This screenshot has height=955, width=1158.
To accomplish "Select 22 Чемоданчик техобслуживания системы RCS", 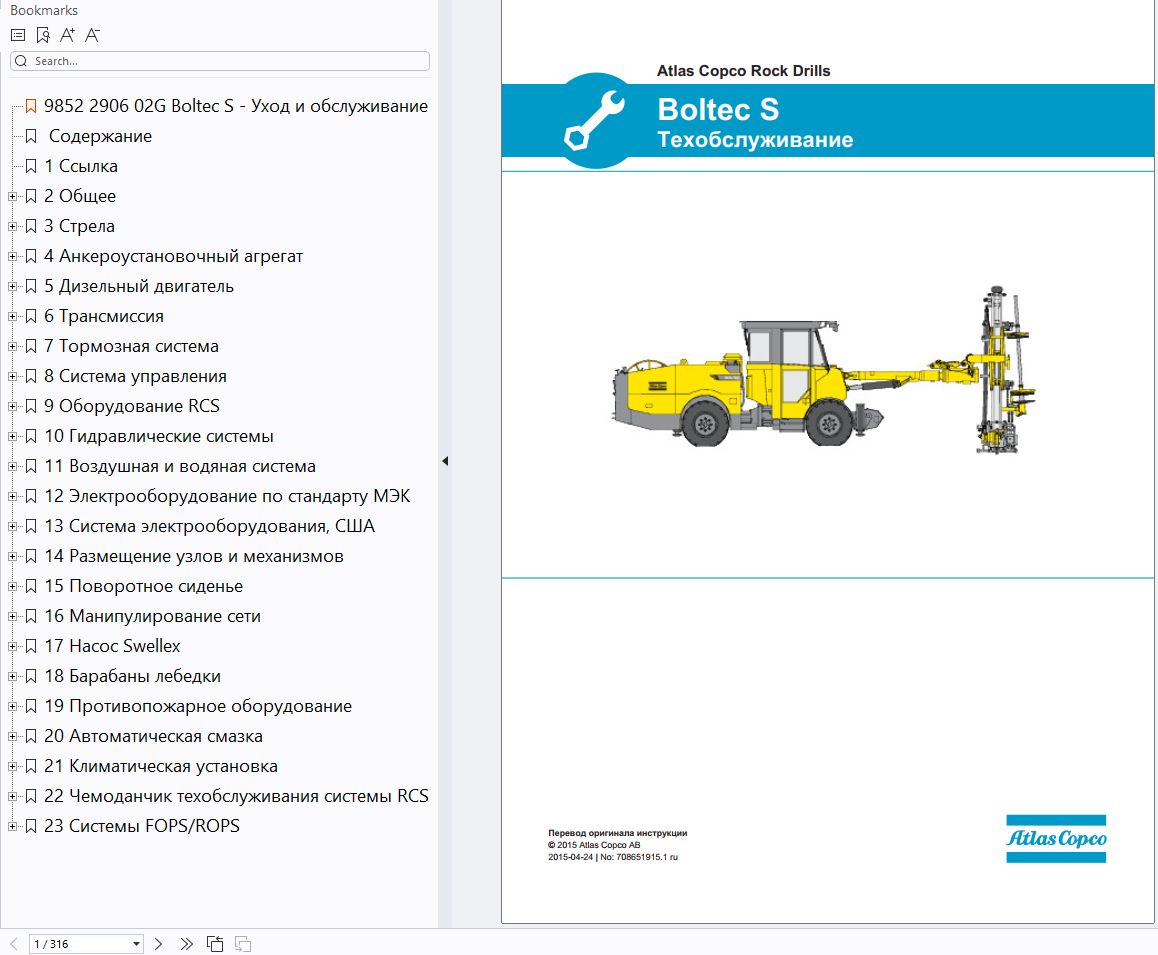I will tap(236, 796).
